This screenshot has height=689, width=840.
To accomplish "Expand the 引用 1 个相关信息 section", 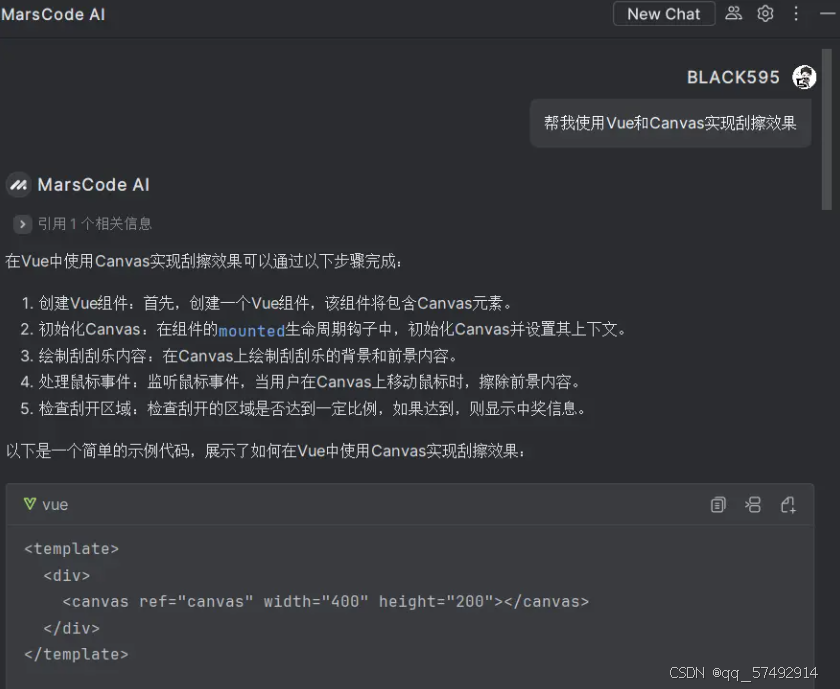I will click(x=22, y=224).
